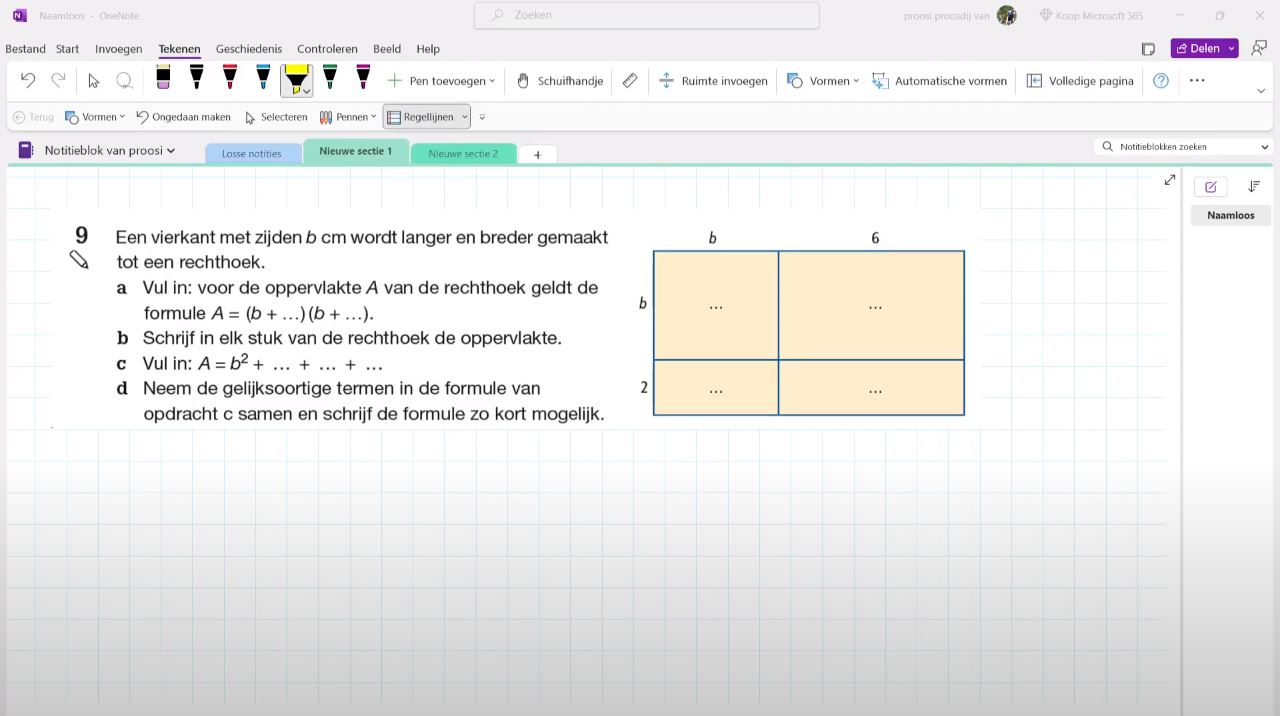1280x716 pixels.
Task: Open the comments pane icon
Action: coord(1259,48)
